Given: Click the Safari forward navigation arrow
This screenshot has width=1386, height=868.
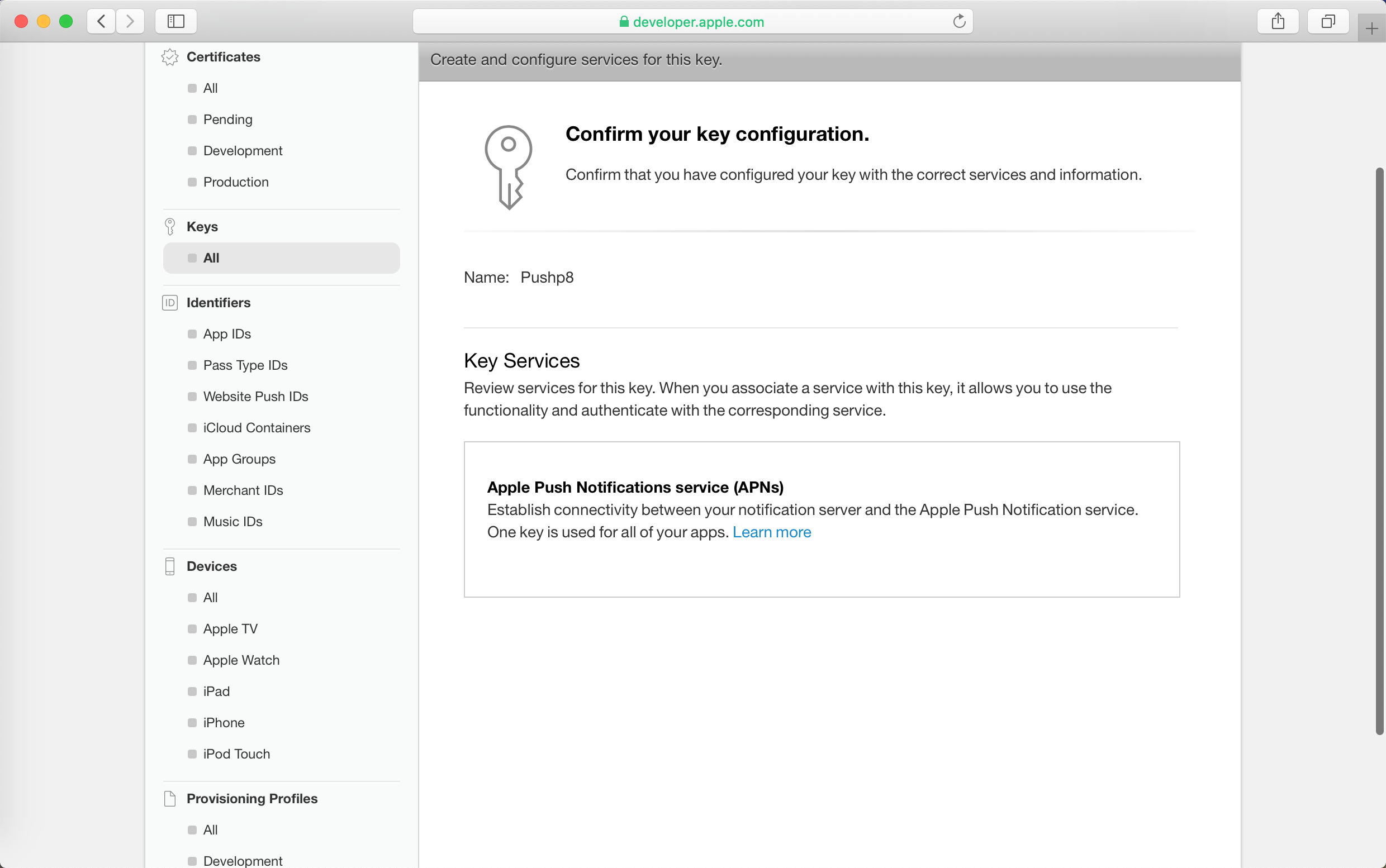Looking at the screenshot, I should pyautogui.click(x=130, y=21).
